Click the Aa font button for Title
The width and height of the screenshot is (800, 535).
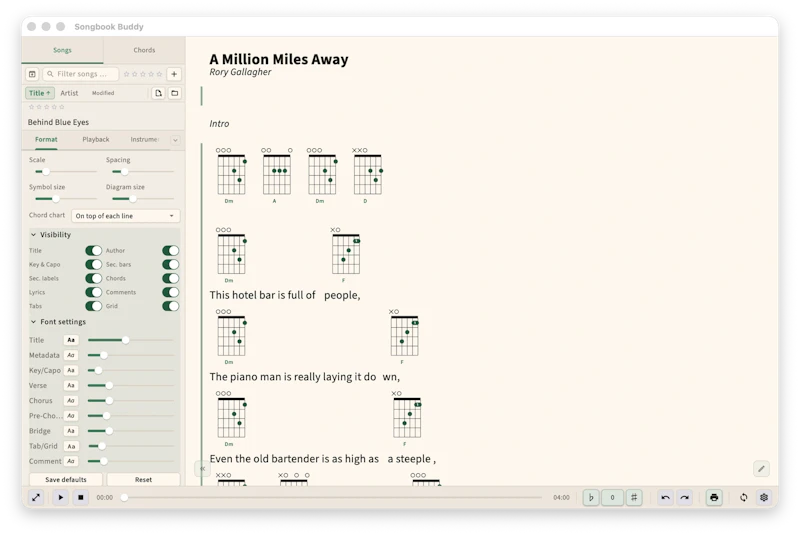pos(71,340)
